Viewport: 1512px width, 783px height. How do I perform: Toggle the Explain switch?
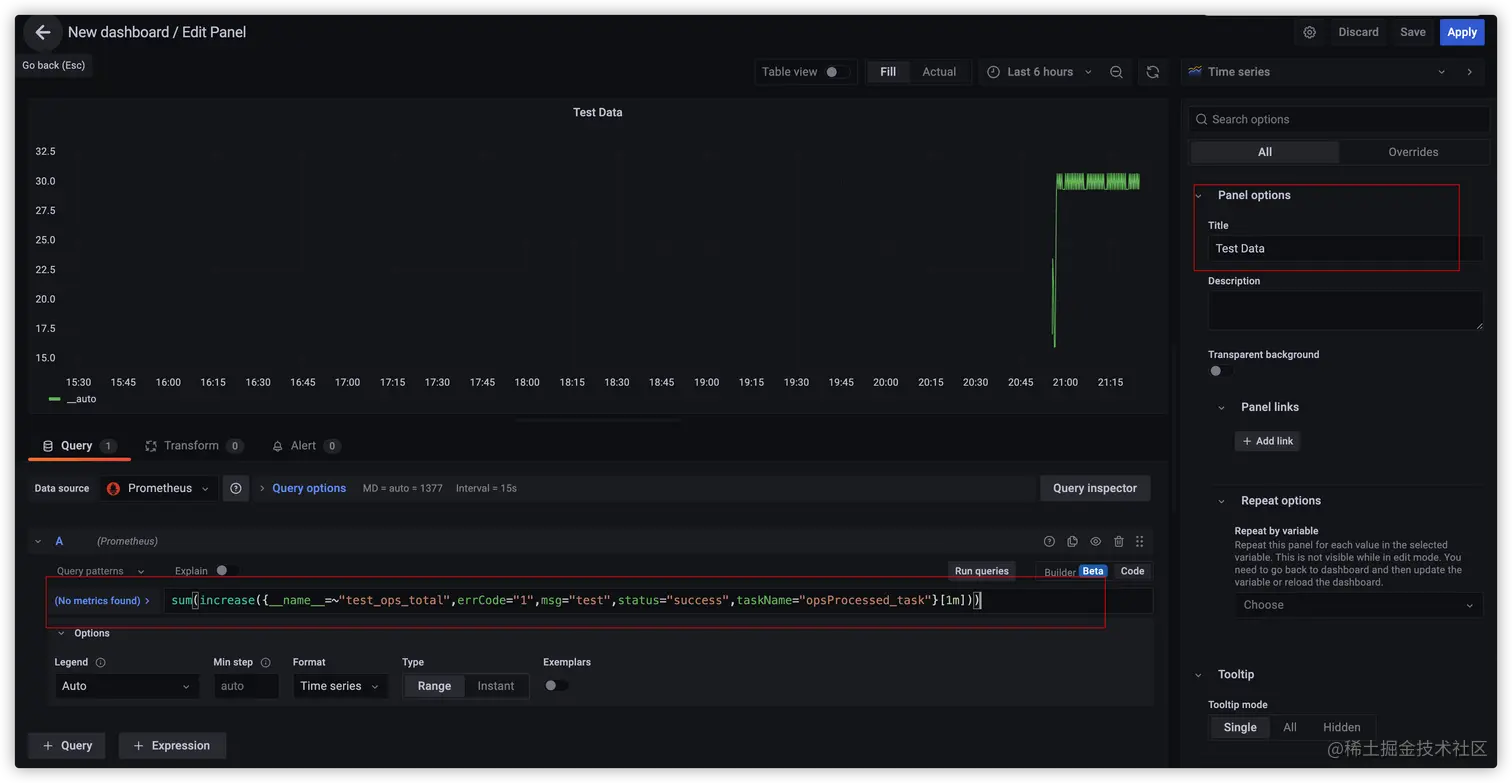coord(226,571)
